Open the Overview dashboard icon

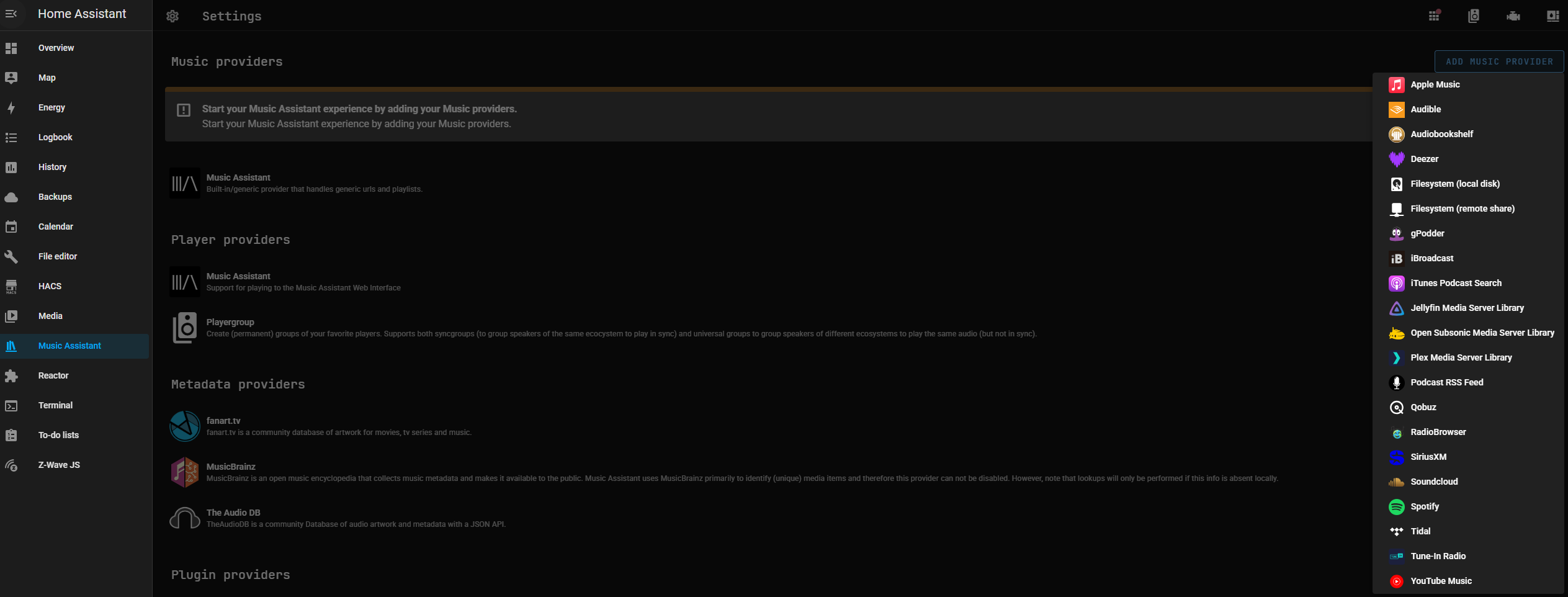(11, 48)
